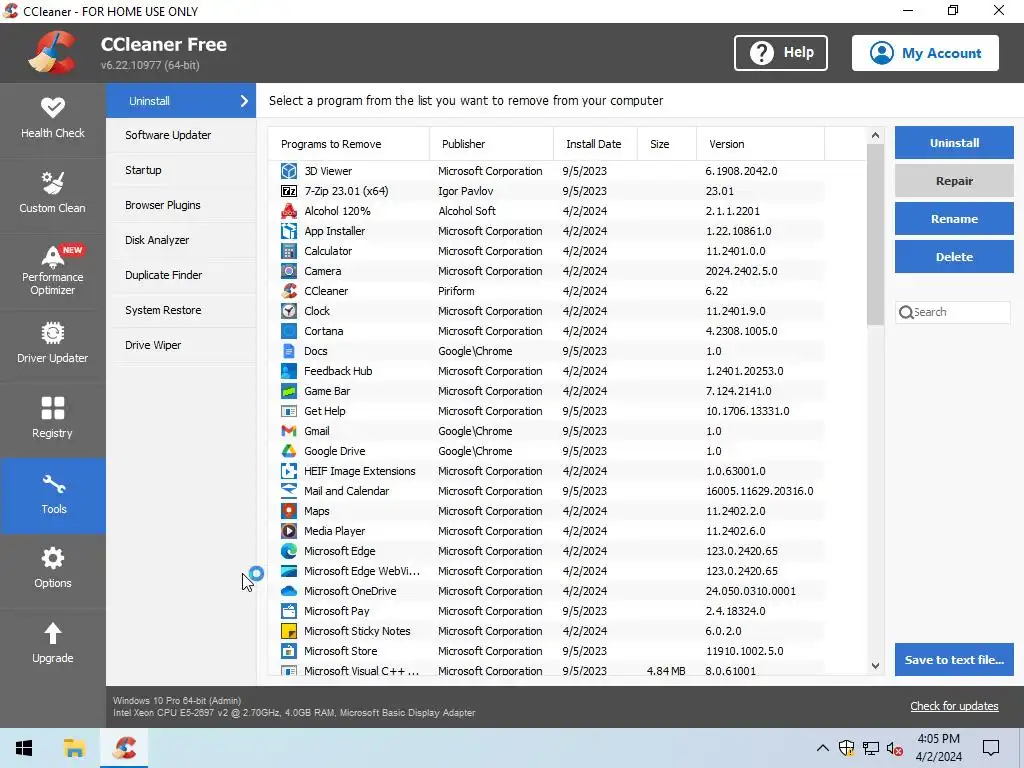
Task: Open Health Check from the sidebar
Action: point(53,120)
